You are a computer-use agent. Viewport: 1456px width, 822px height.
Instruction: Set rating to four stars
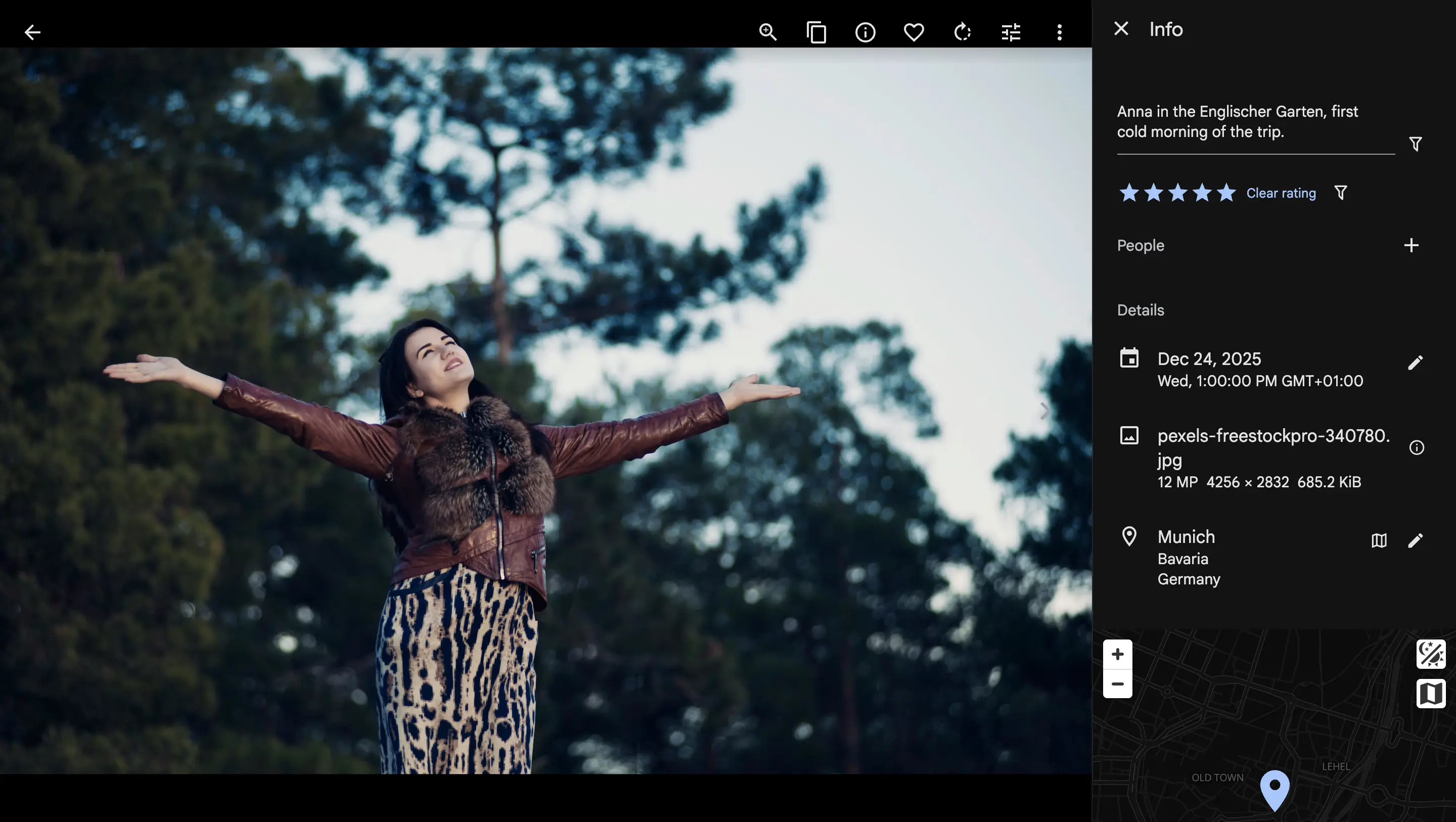[1202, 193]
